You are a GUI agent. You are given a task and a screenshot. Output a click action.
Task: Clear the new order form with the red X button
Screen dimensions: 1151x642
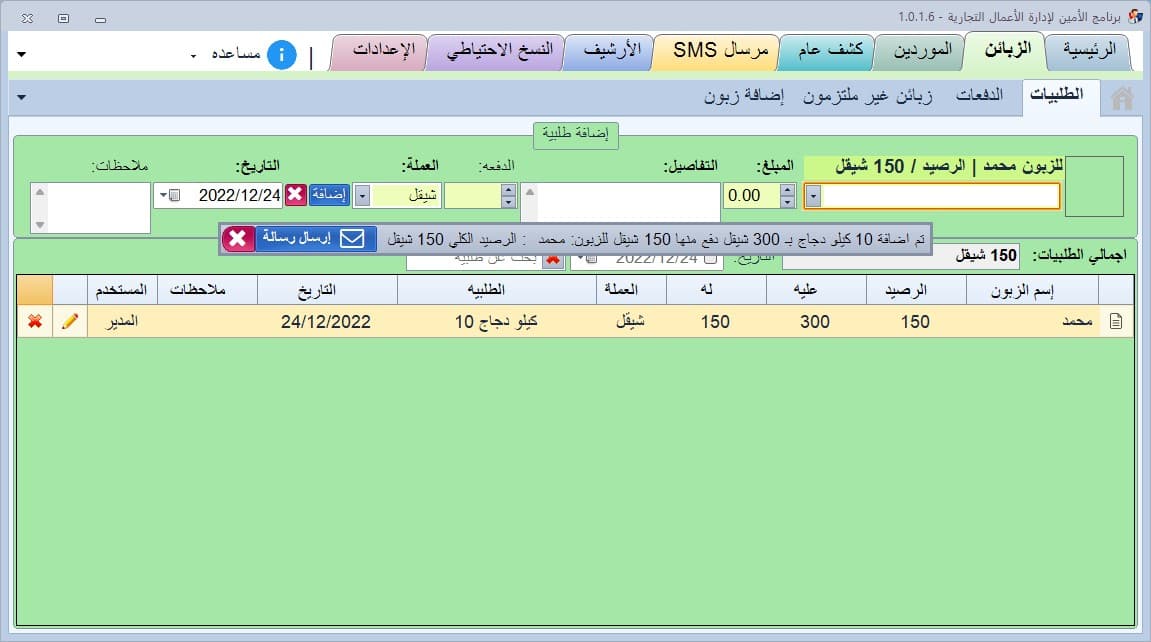(x=296, y=194)
